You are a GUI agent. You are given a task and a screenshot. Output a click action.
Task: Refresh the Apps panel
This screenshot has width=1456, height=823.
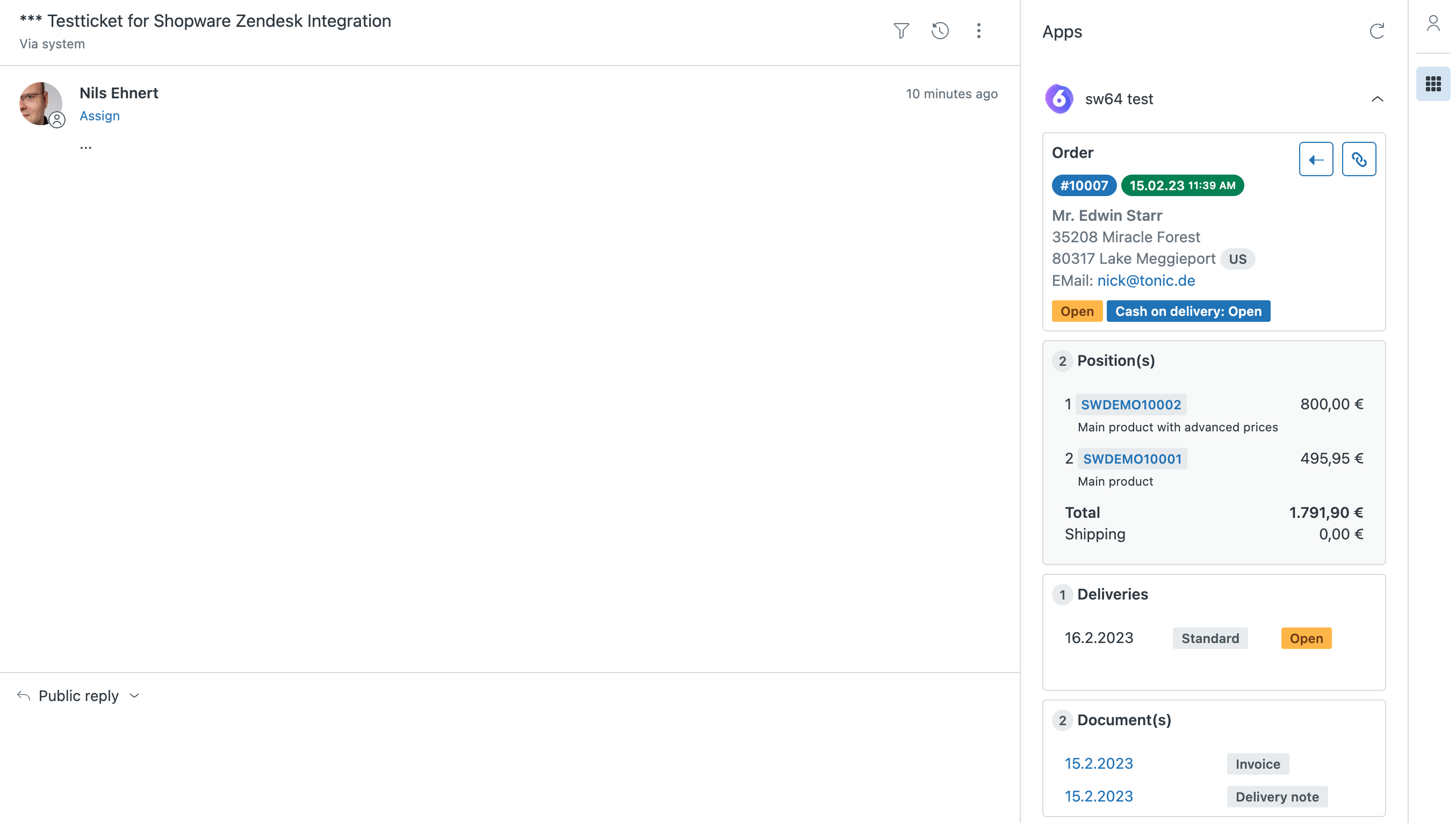click(x=1377, y=31)
